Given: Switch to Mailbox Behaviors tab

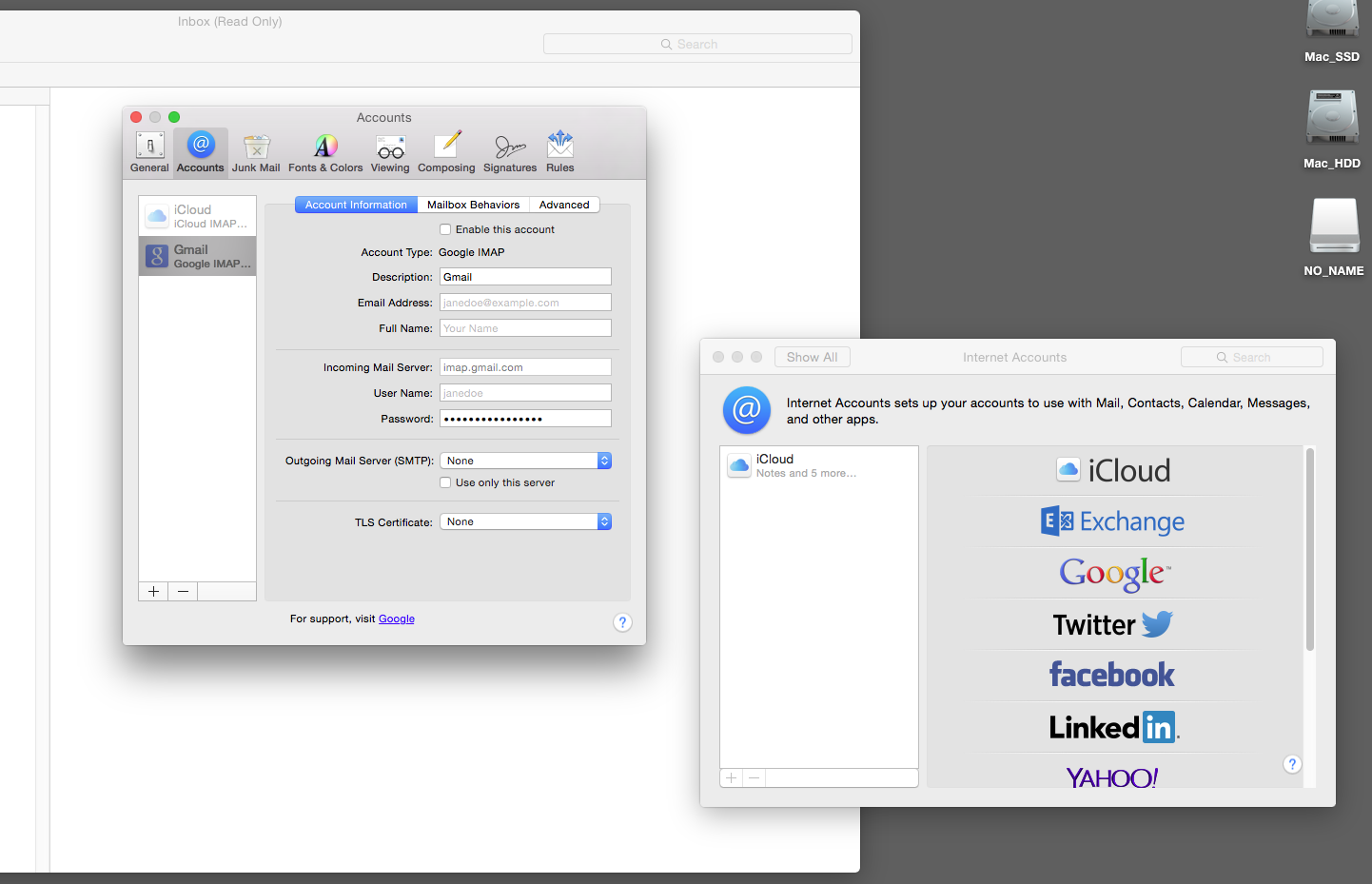Looking at the screenshot, I should pyautogui.click(x=473, y=205).
